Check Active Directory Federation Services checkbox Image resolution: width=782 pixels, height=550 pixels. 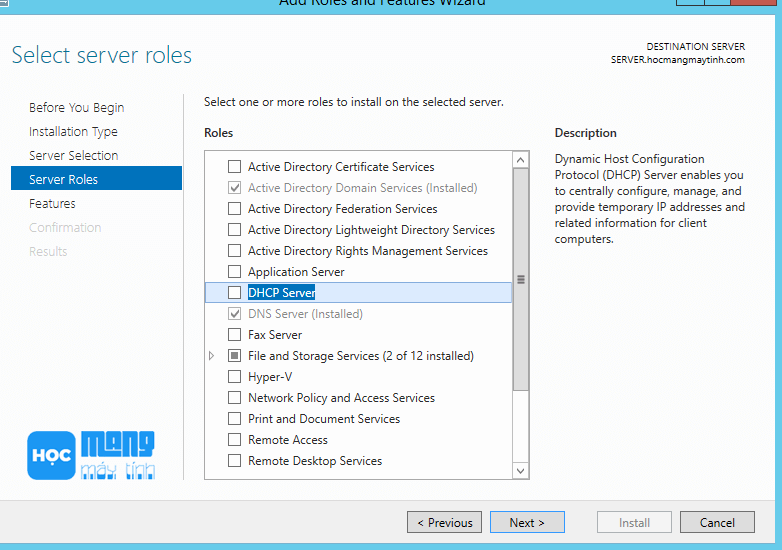[x=234, y=208]
